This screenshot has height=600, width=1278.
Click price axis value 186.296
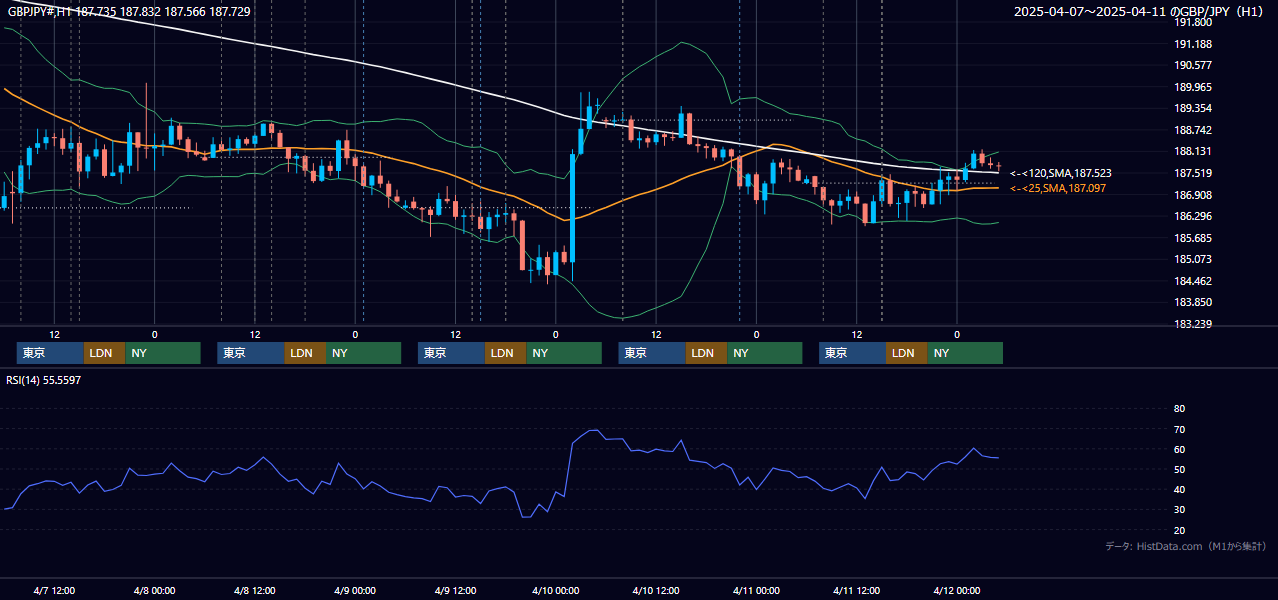(x=1193, y=216)
